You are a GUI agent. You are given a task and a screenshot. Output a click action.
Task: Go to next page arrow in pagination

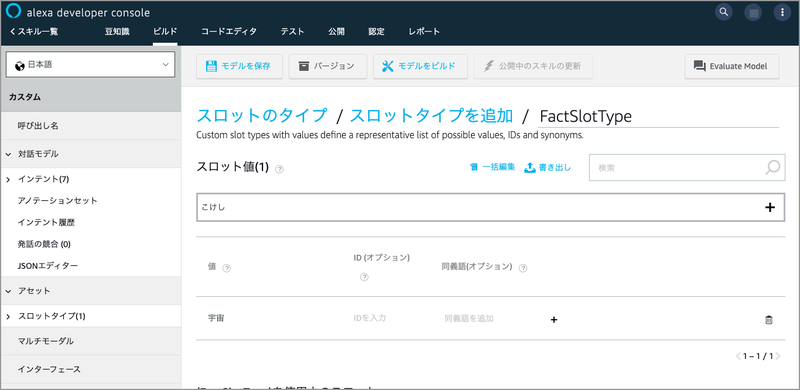tap(778, 356)
